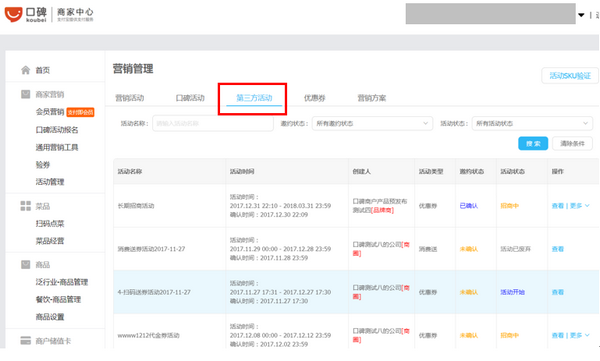Focus the 活动名称 input field

pyautogui.click(x=213, y=123)
